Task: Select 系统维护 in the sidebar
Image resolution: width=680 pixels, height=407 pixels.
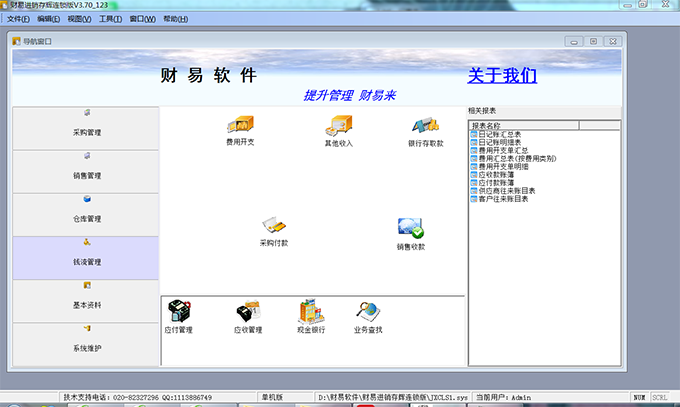Action: pyautogui.click(x=86, y=345)
